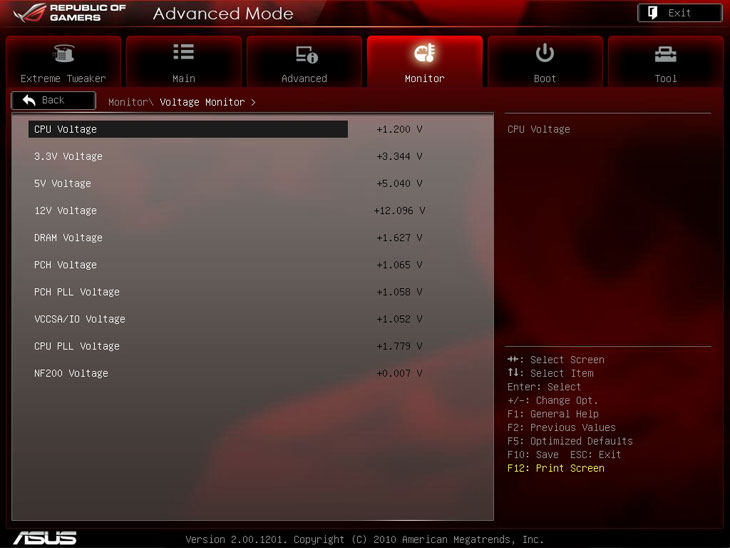Select the 12V Voltage item
Viewport: 730px width, 548px height.
tap(65, 210)
